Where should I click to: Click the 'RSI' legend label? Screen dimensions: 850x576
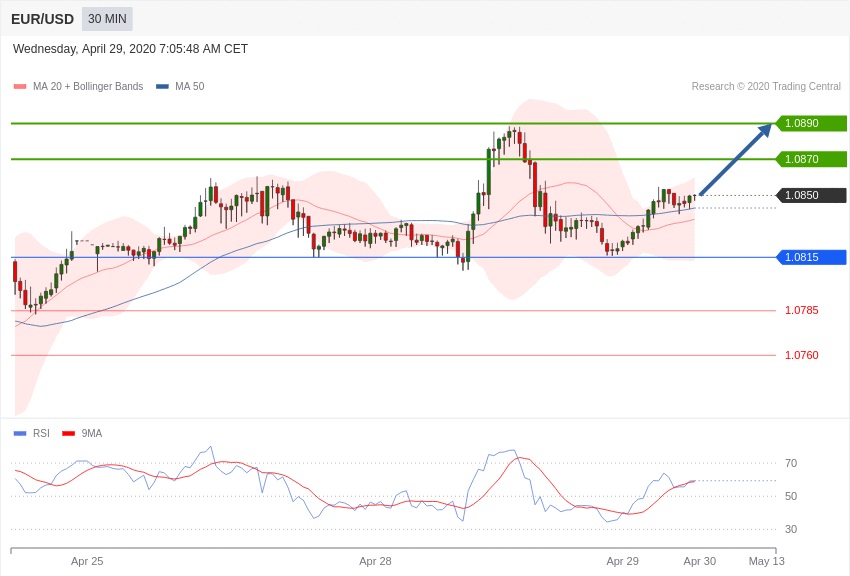[x=41, y=433]
